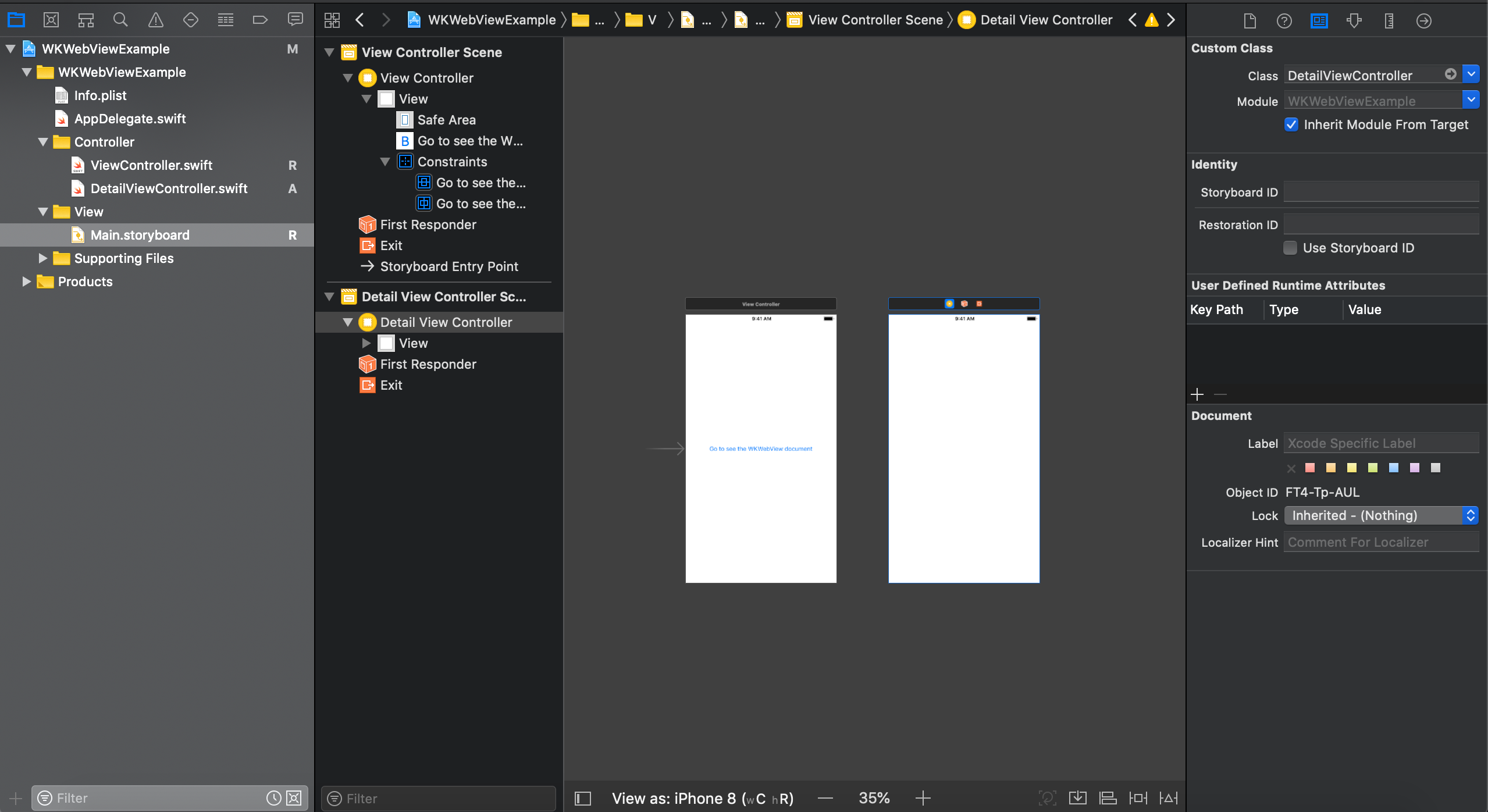Viewport: 1488px width, 812px height.
Task: Open the Size inspector ruler icon
Action: (1389, 21)
